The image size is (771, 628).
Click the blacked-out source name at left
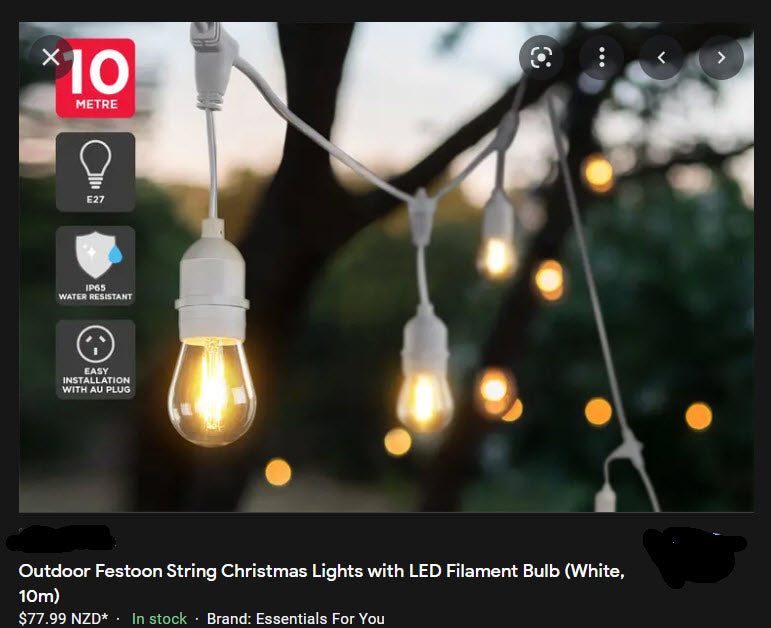[60, 538]
